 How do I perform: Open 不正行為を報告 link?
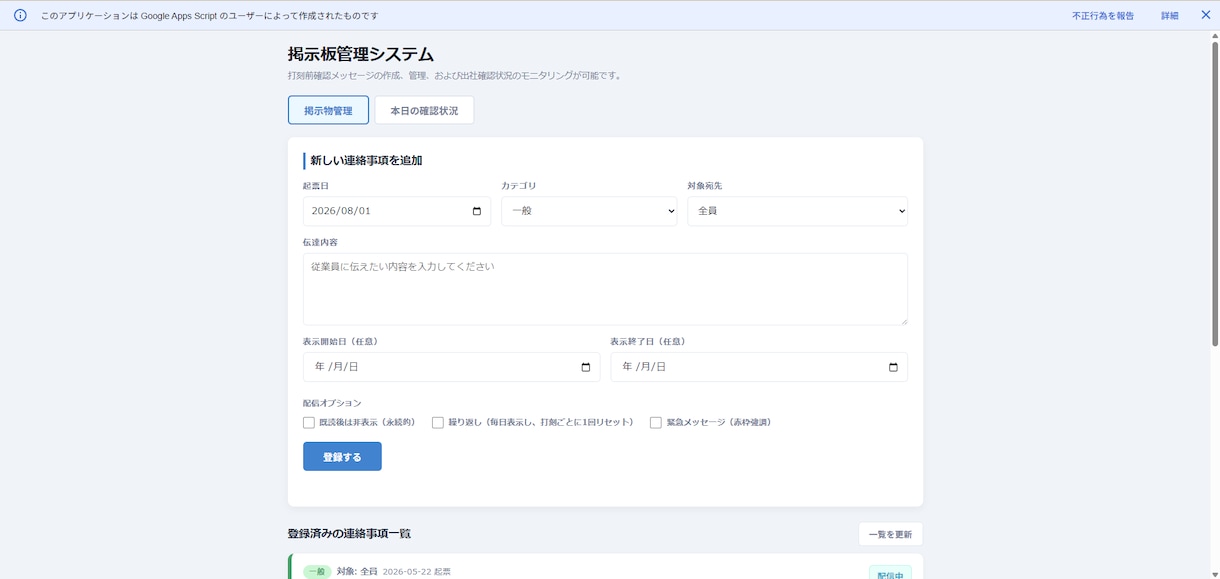click(x=1103, y=16)
